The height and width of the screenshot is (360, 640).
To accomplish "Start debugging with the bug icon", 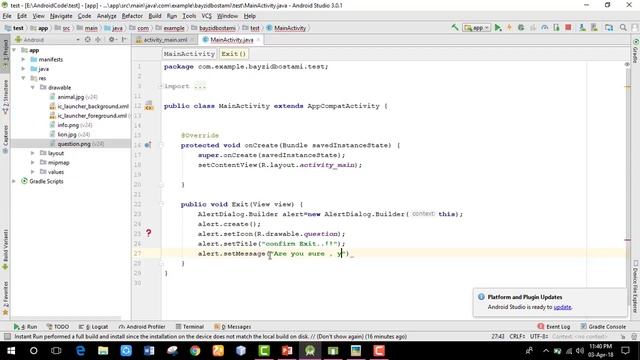I will pyautogui.click(x=521, y=28).
